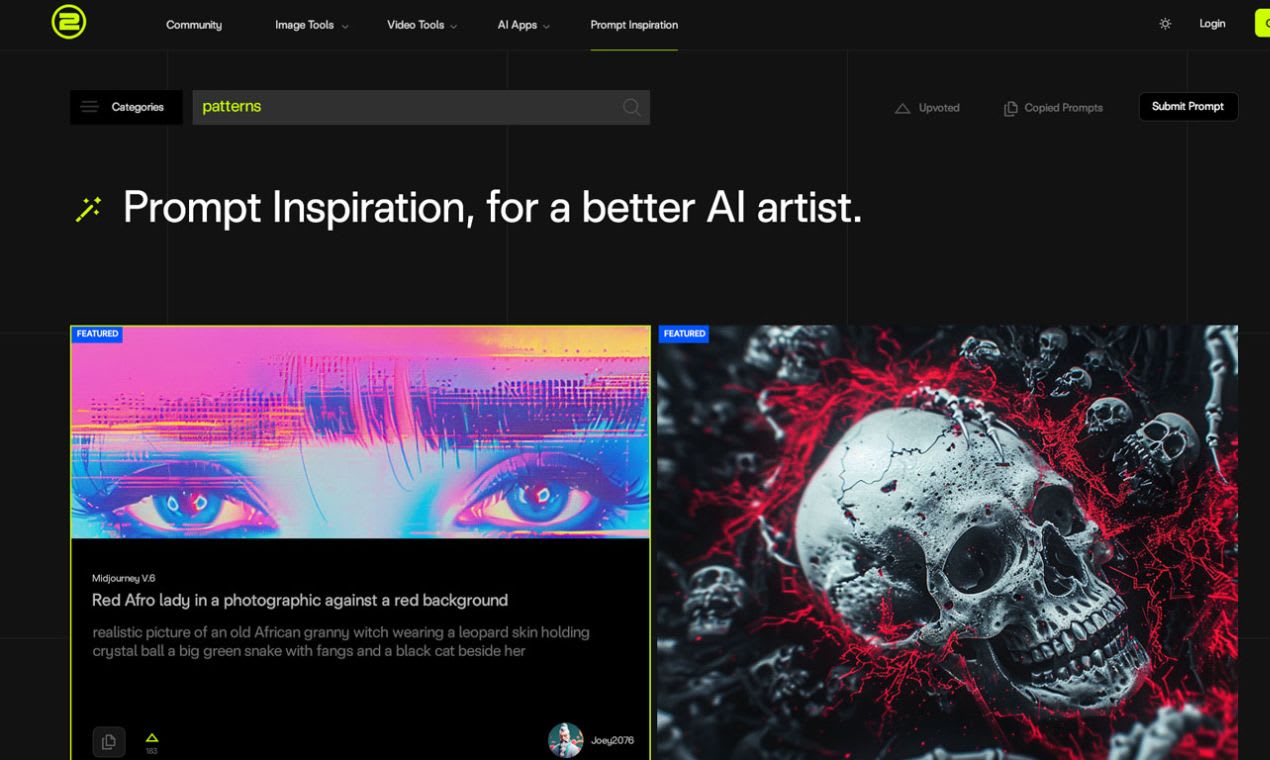Click the Submit Prompt button
This screenshot has width=1270, height=760.
[x=1188, y=107]
